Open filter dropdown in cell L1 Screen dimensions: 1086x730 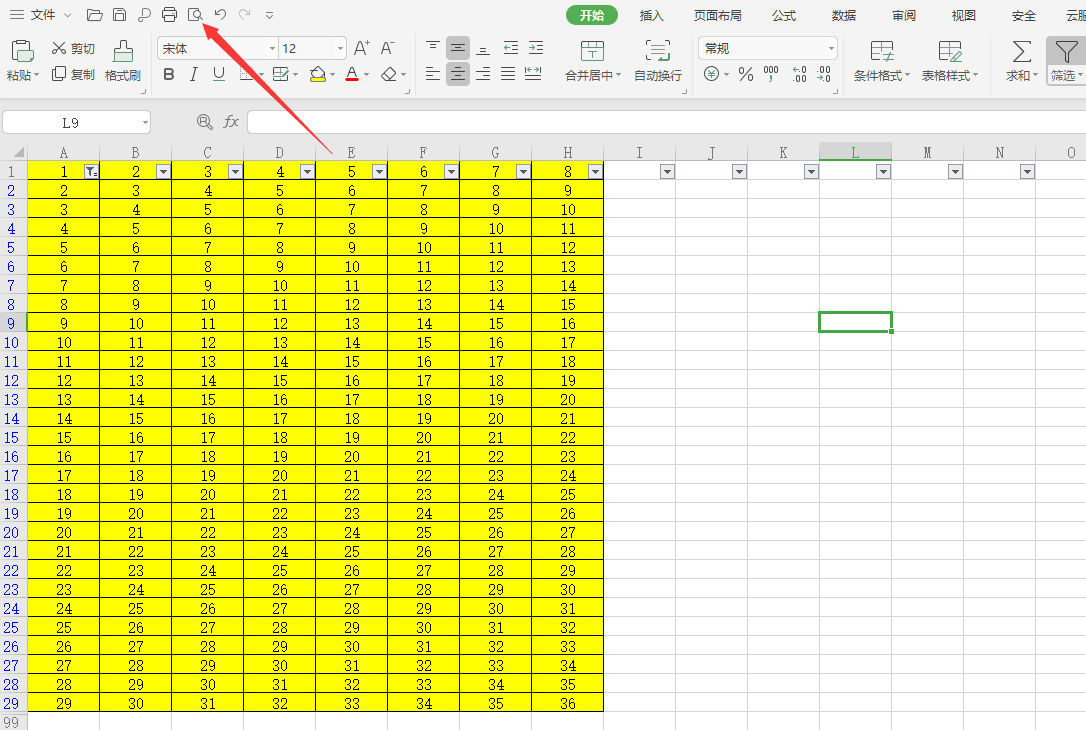tap(883, 172)
